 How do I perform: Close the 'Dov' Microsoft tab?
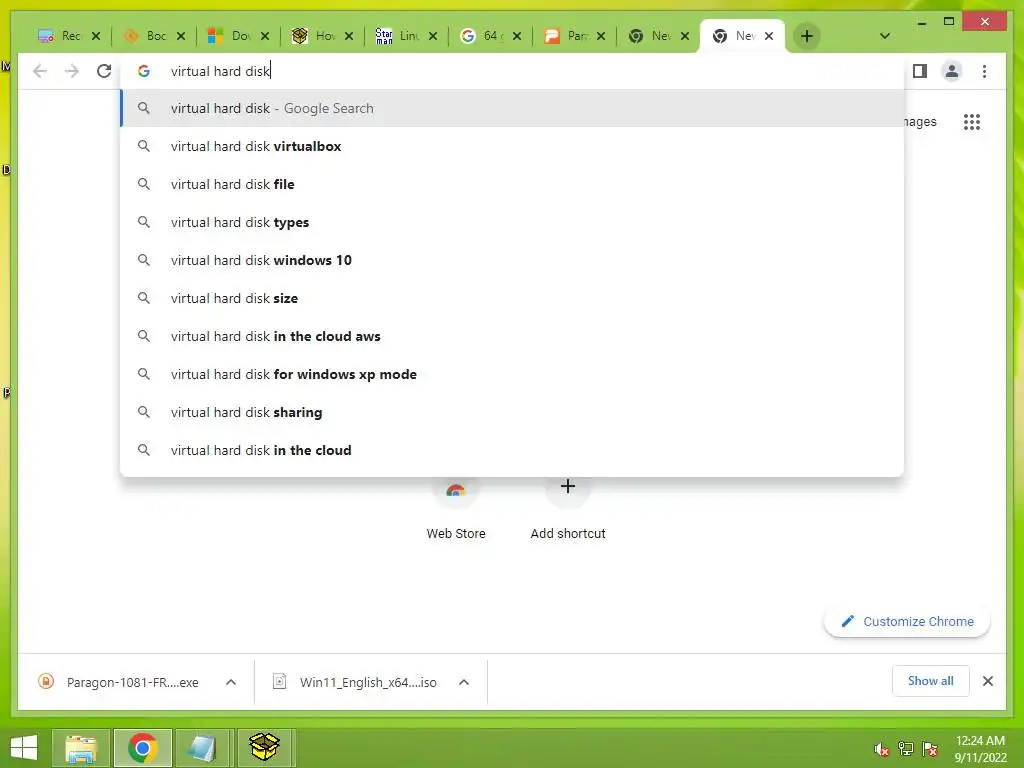point(264,36)
